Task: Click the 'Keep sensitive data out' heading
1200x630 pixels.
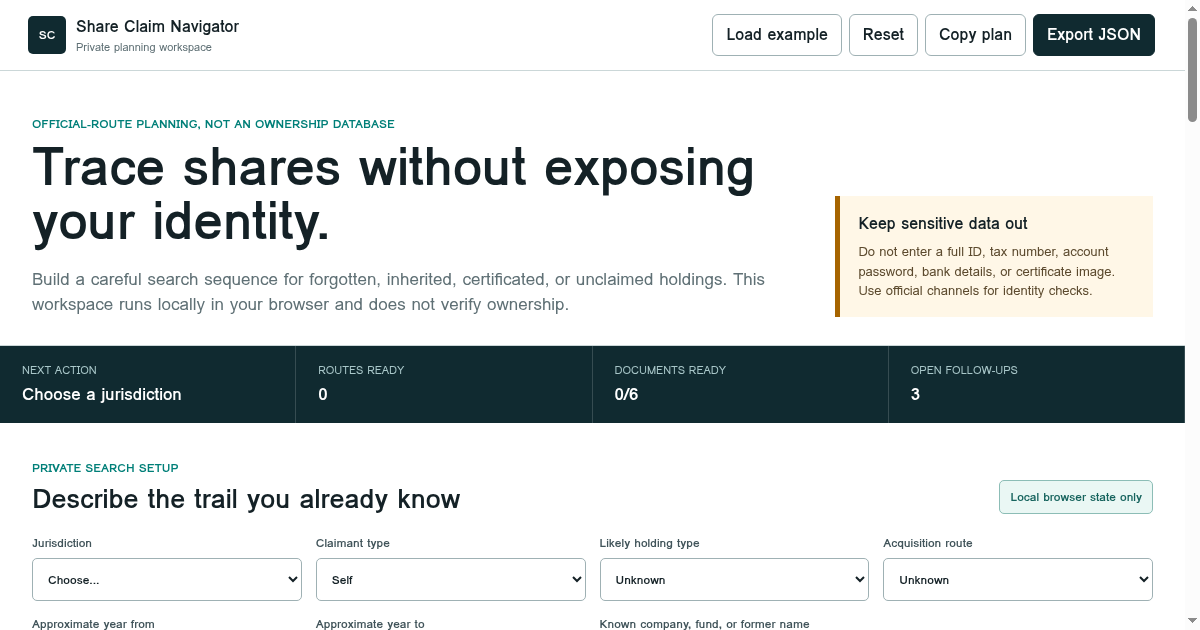Action: [943, 224]
